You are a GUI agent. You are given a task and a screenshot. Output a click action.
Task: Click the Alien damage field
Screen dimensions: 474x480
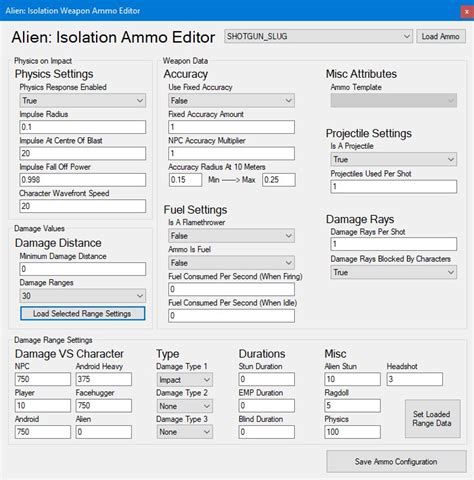point(104,432)
